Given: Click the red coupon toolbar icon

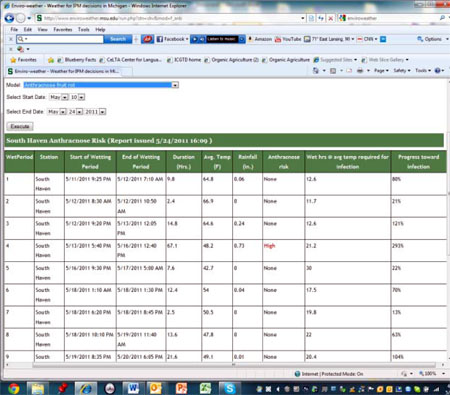Looking at the screenshot, I should point(147,39).
